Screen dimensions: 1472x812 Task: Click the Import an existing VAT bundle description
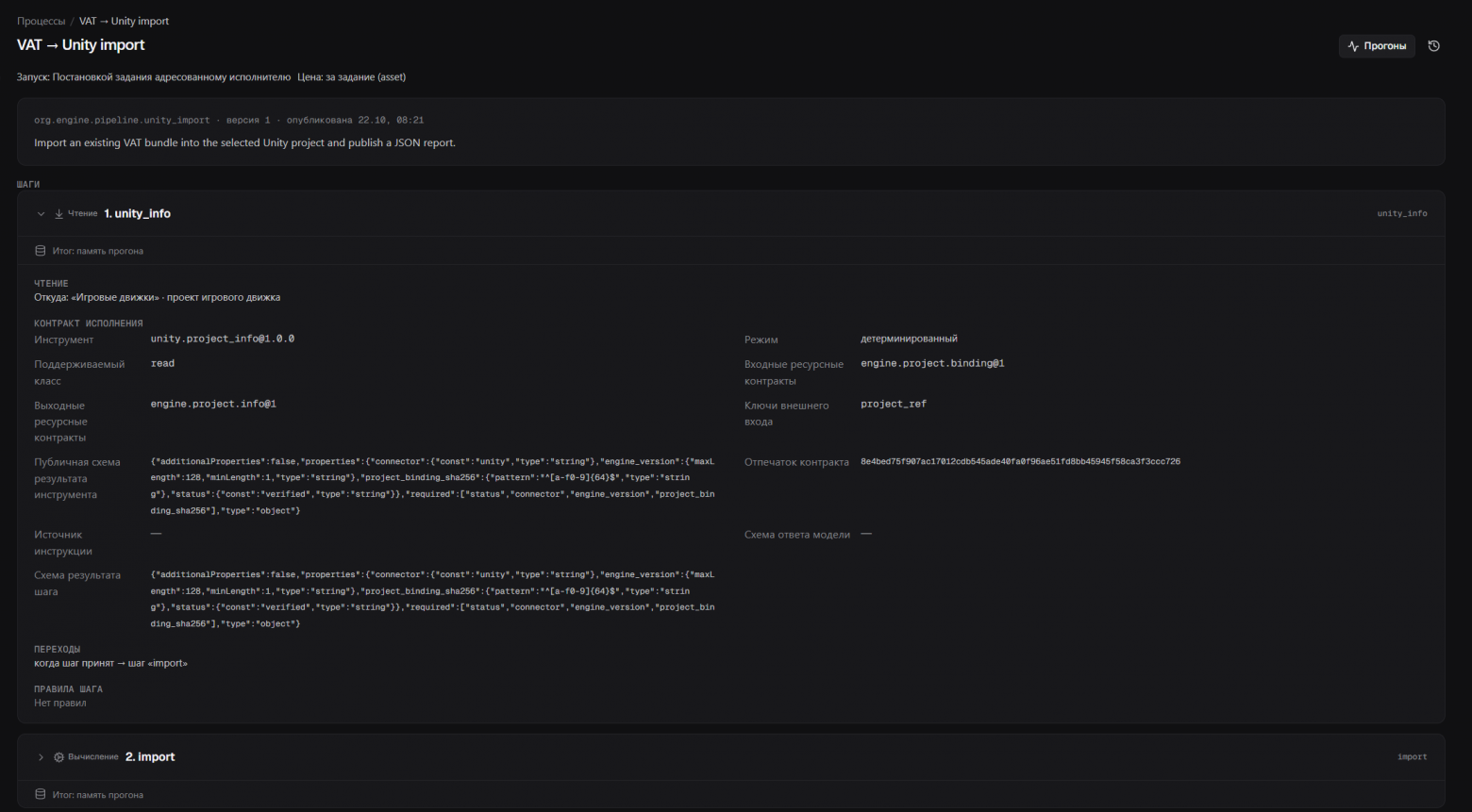point(245,143)
